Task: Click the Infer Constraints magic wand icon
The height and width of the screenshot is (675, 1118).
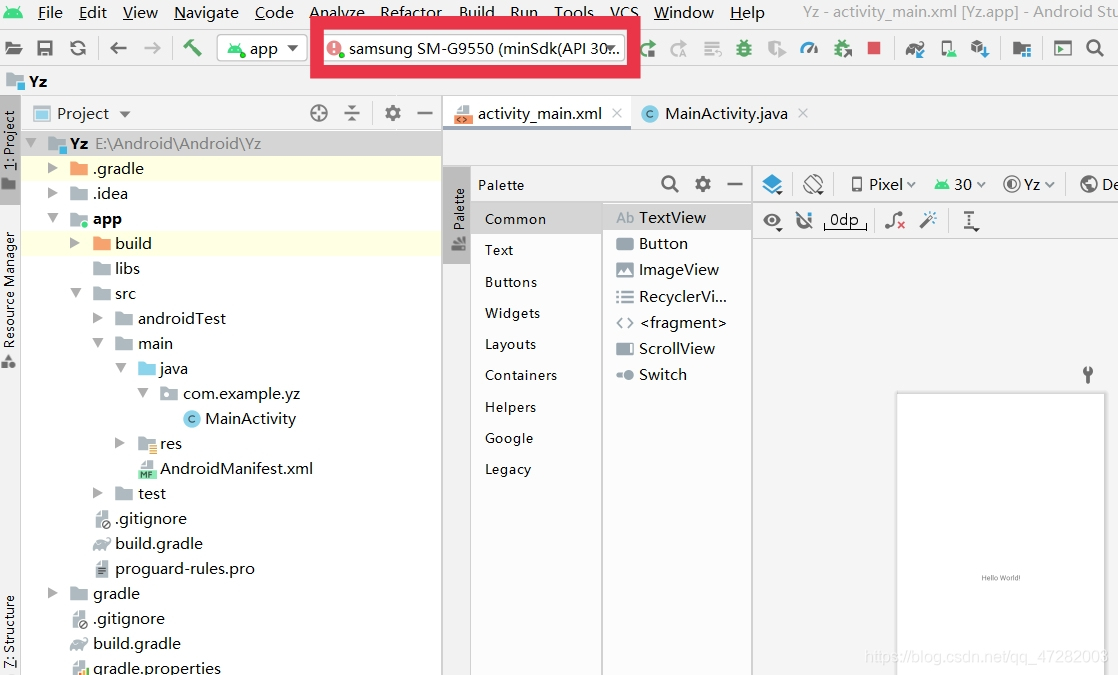Action: (929, 220)
